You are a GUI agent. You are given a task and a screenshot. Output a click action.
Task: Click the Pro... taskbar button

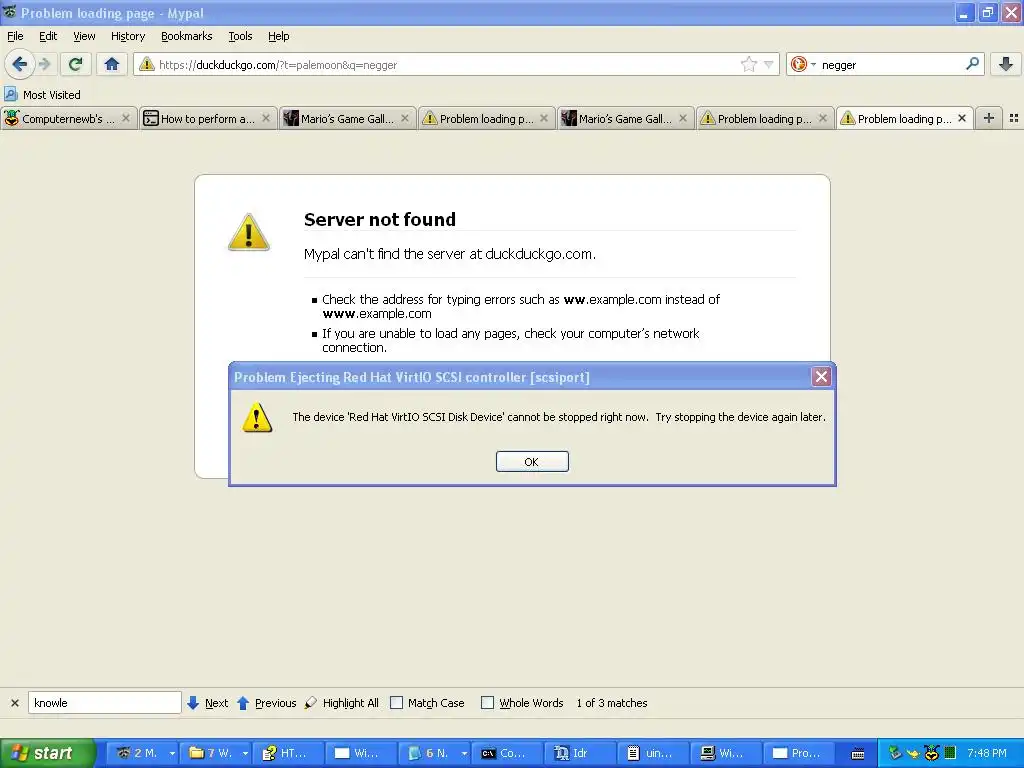[x=797, y=753]
